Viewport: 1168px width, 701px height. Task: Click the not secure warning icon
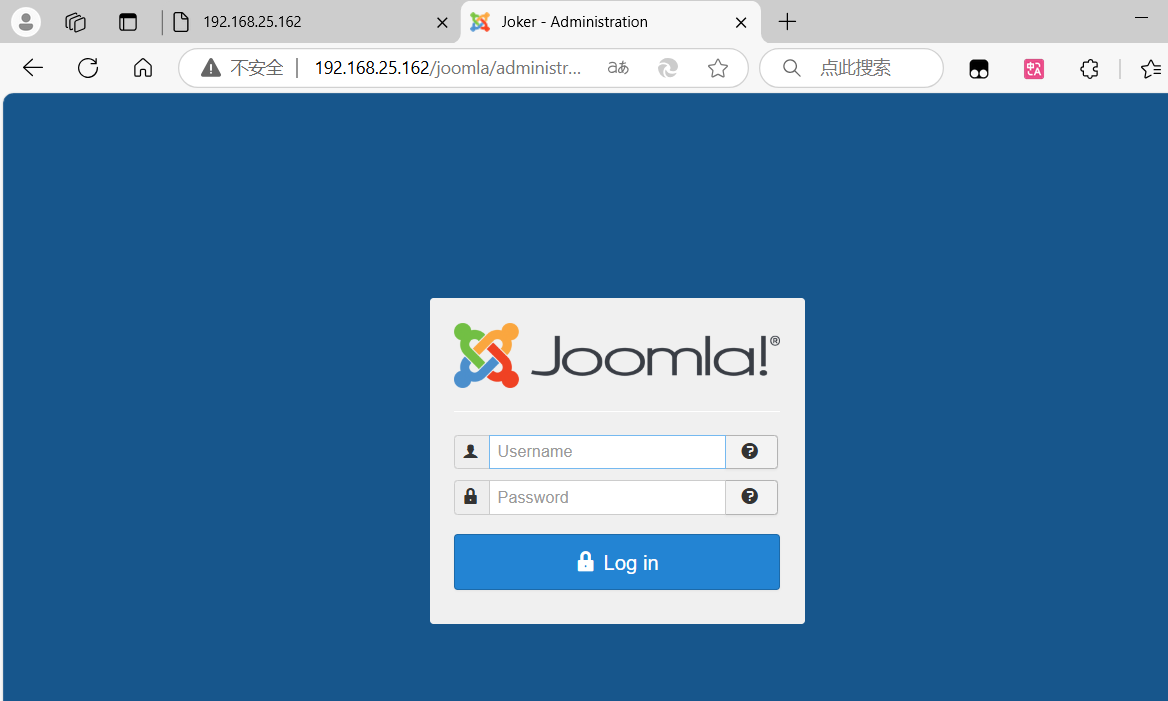click(x=211, y=68)
